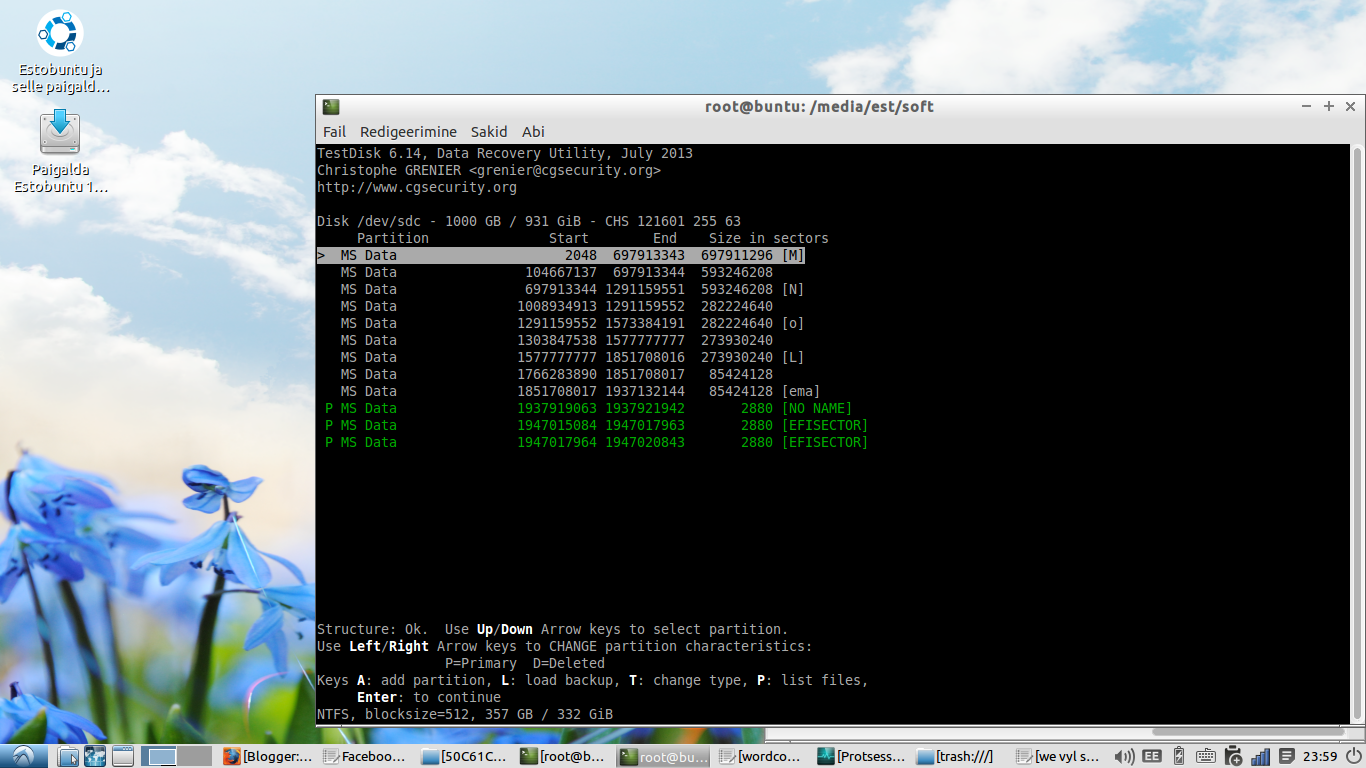Click the show desktop panel icon
Image resolution: width=1366 pixels, height=768 pixels.
pos(123,756)
